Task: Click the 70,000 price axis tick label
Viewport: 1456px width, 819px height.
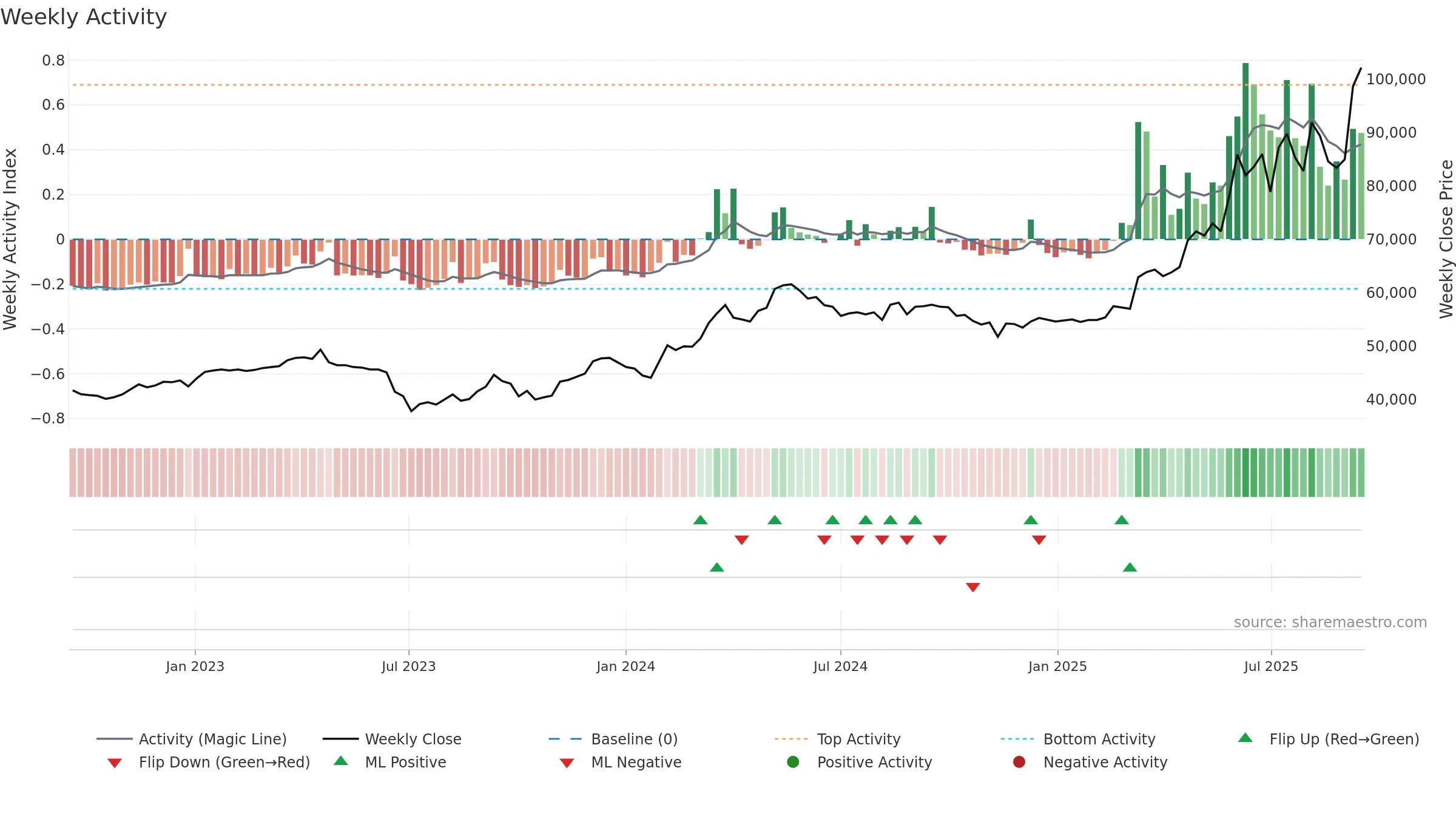Action: 1391,239
